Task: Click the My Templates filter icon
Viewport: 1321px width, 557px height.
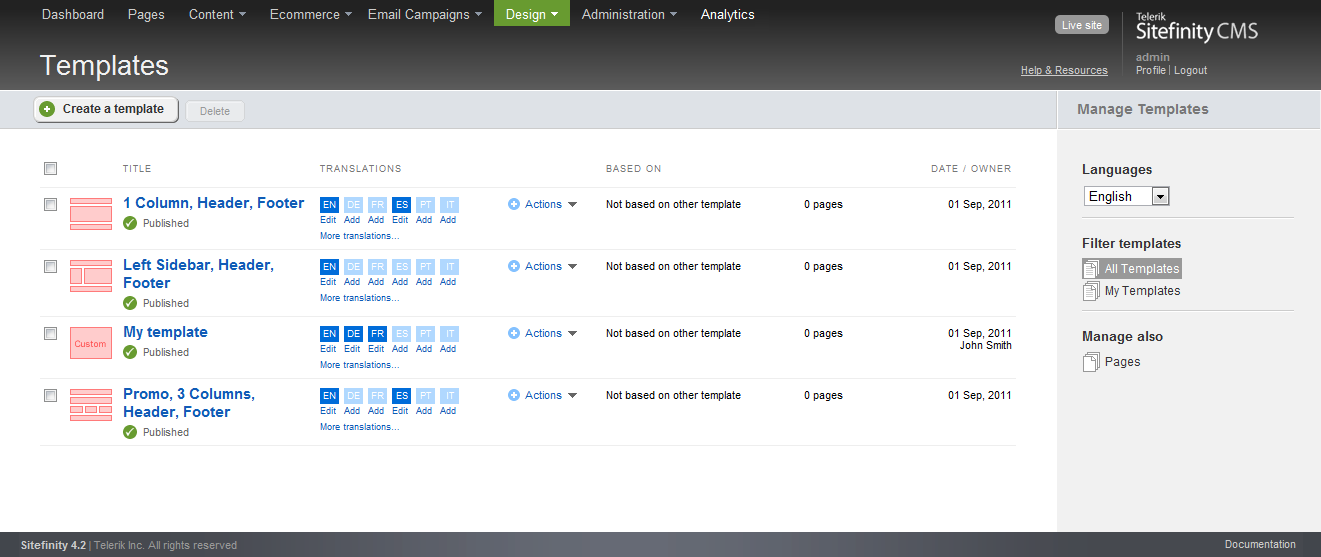Action: point(1091,291)
